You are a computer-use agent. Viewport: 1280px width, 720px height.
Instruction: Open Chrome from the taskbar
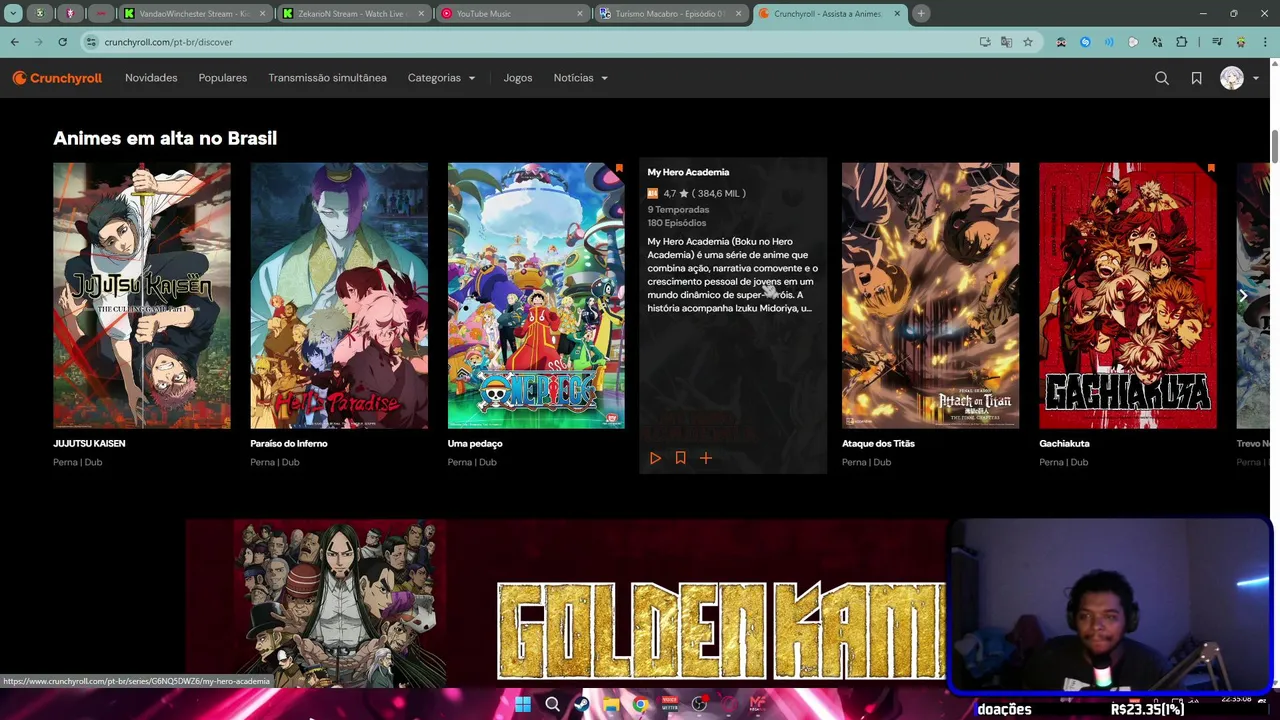pos(640,705)
